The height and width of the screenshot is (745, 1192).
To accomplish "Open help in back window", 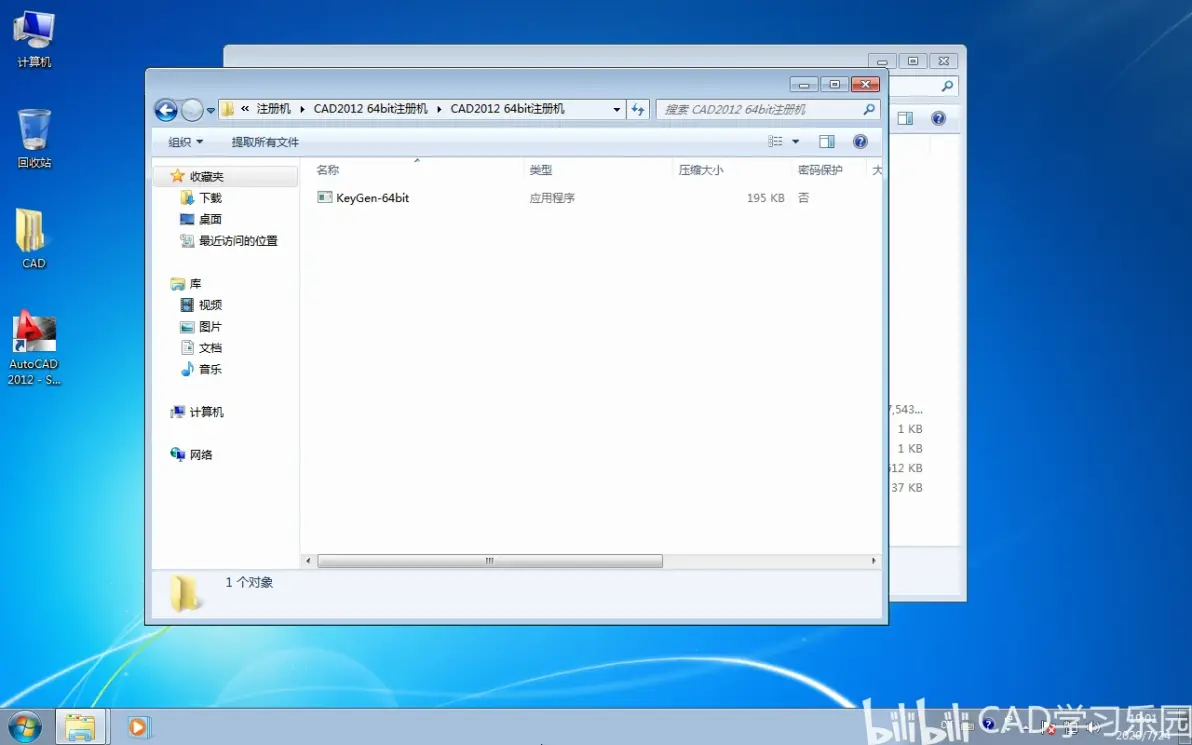I will 938,118.
